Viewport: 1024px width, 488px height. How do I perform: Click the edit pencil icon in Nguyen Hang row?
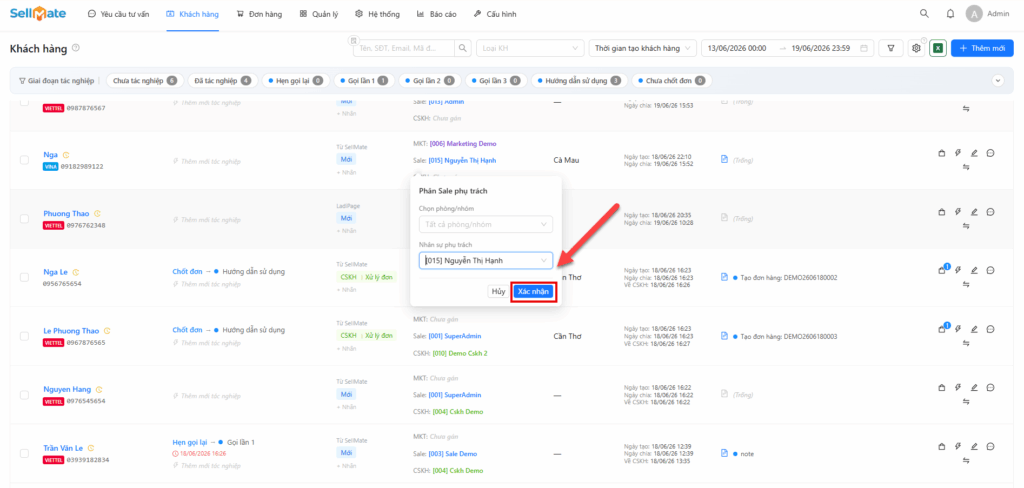click(x=974, y=387)
